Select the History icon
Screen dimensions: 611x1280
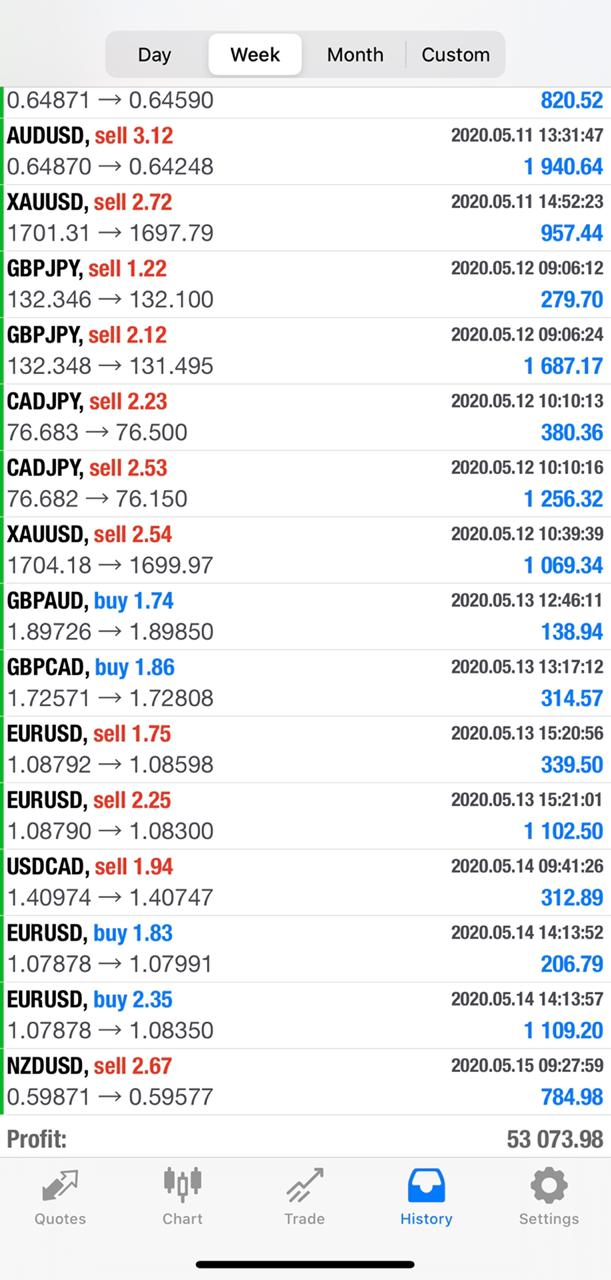[426, 1196]
